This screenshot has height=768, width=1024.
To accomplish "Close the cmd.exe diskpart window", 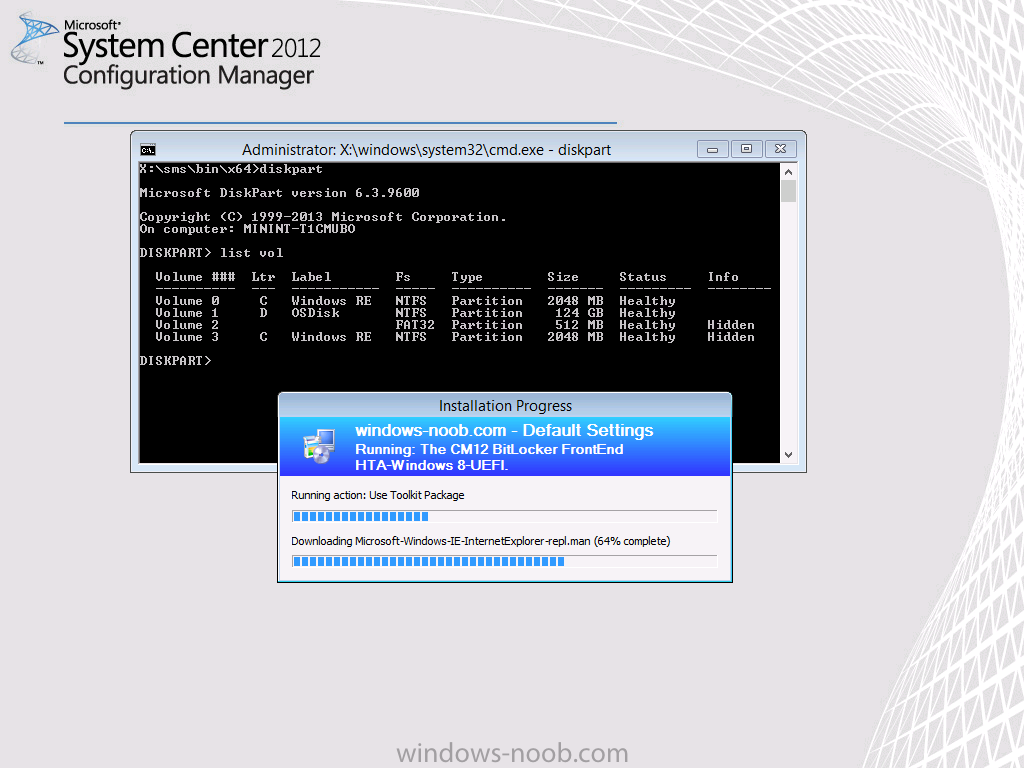I will point(780,149).
